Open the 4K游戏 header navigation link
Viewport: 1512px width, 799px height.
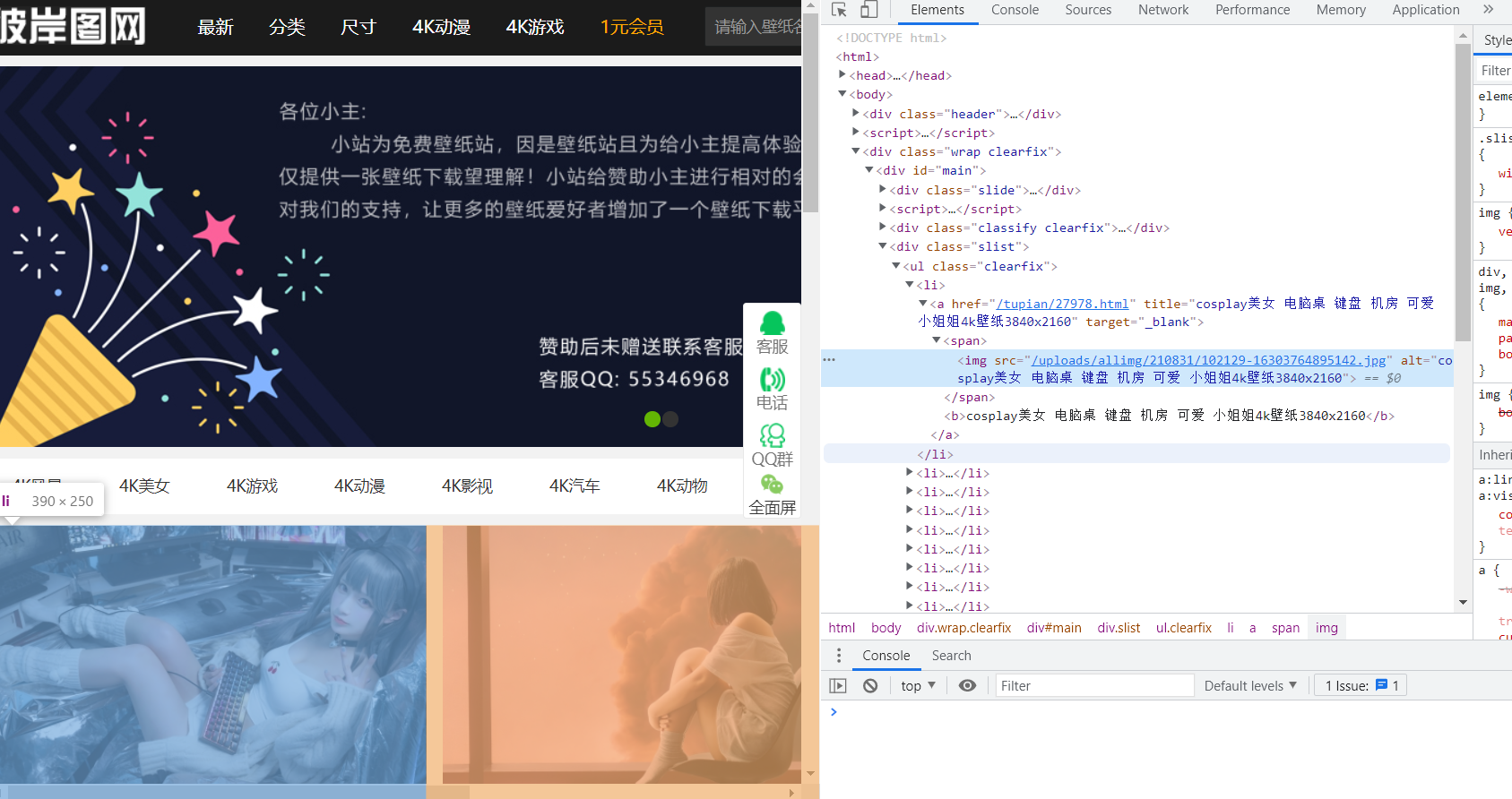[535, 27]
